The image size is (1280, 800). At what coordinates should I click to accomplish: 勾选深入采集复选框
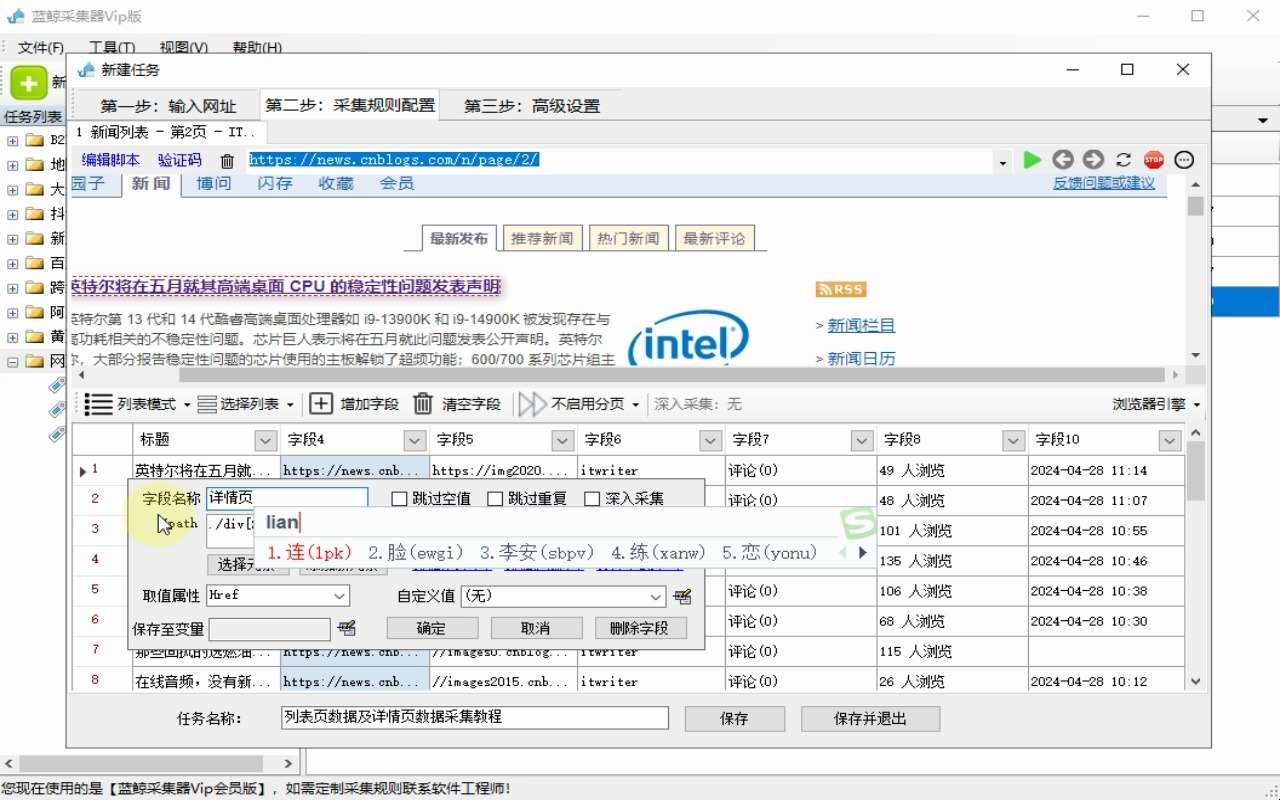click(x=592, y=498)
